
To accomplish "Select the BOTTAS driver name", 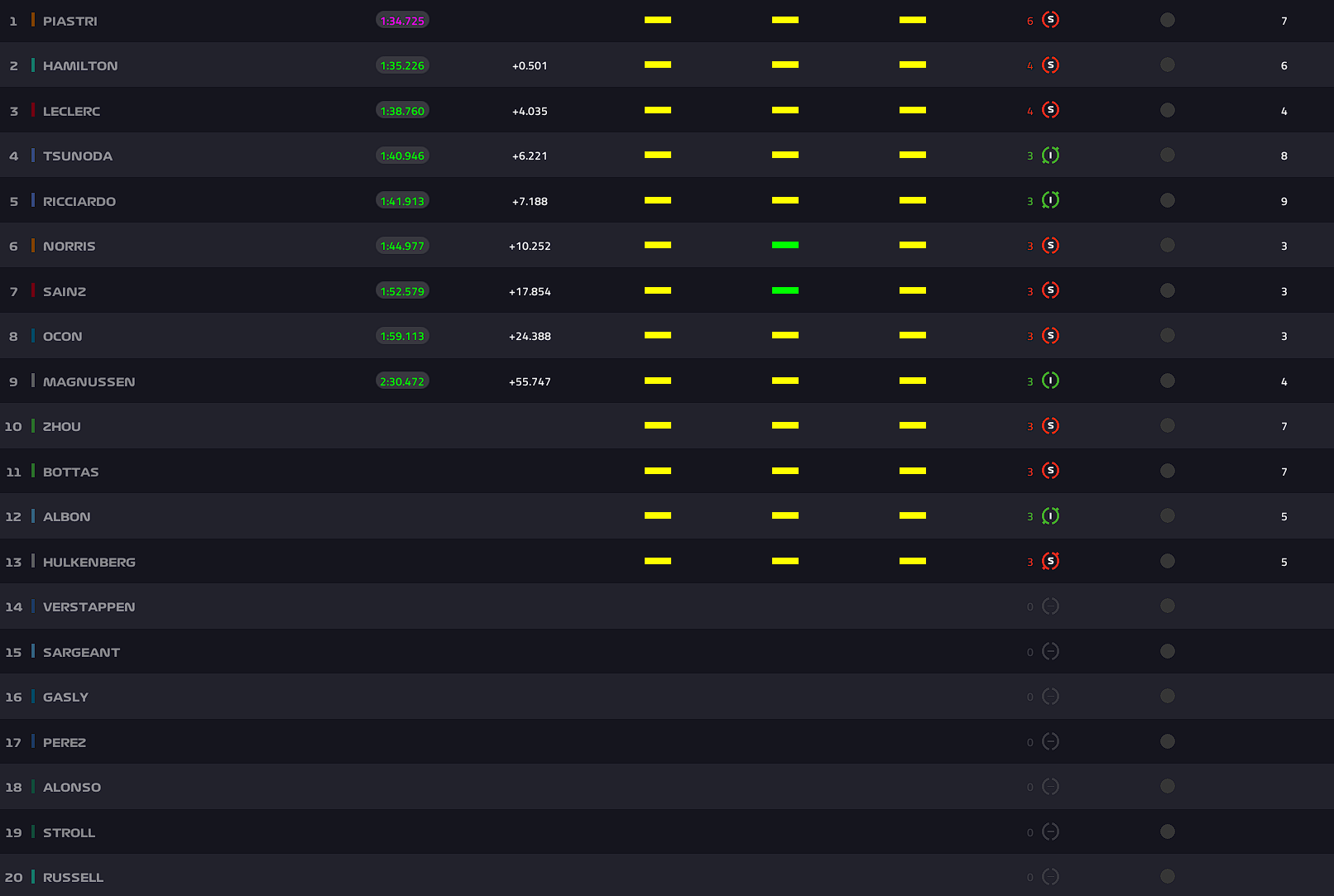I will (x=71, y=472).
